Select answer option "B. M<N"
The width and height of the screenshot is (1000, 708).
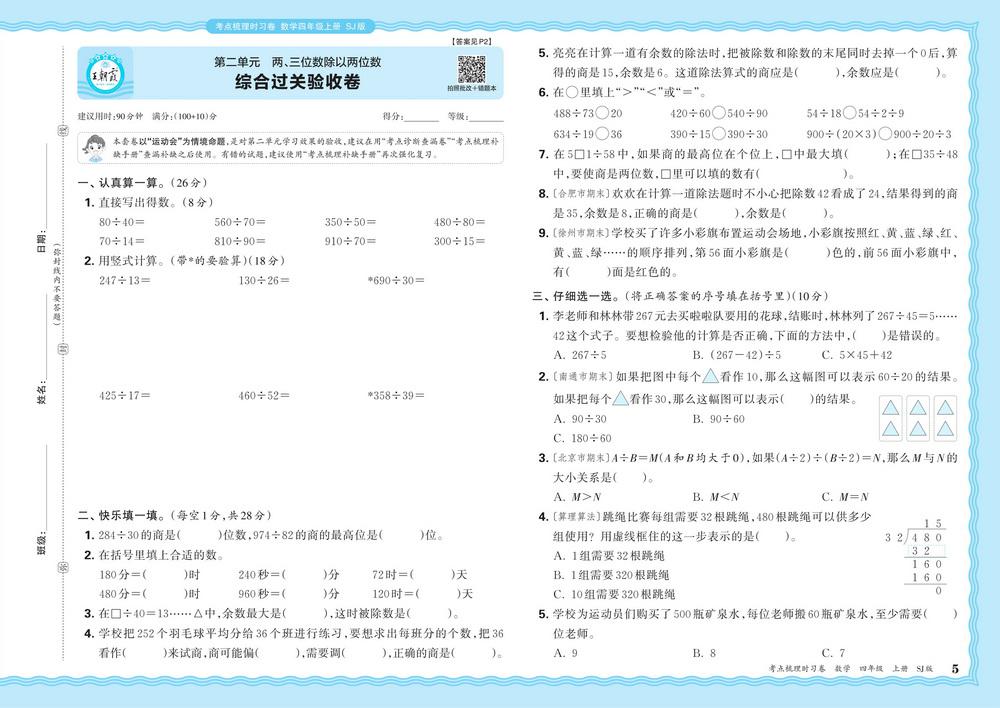[x=716, y=497]
